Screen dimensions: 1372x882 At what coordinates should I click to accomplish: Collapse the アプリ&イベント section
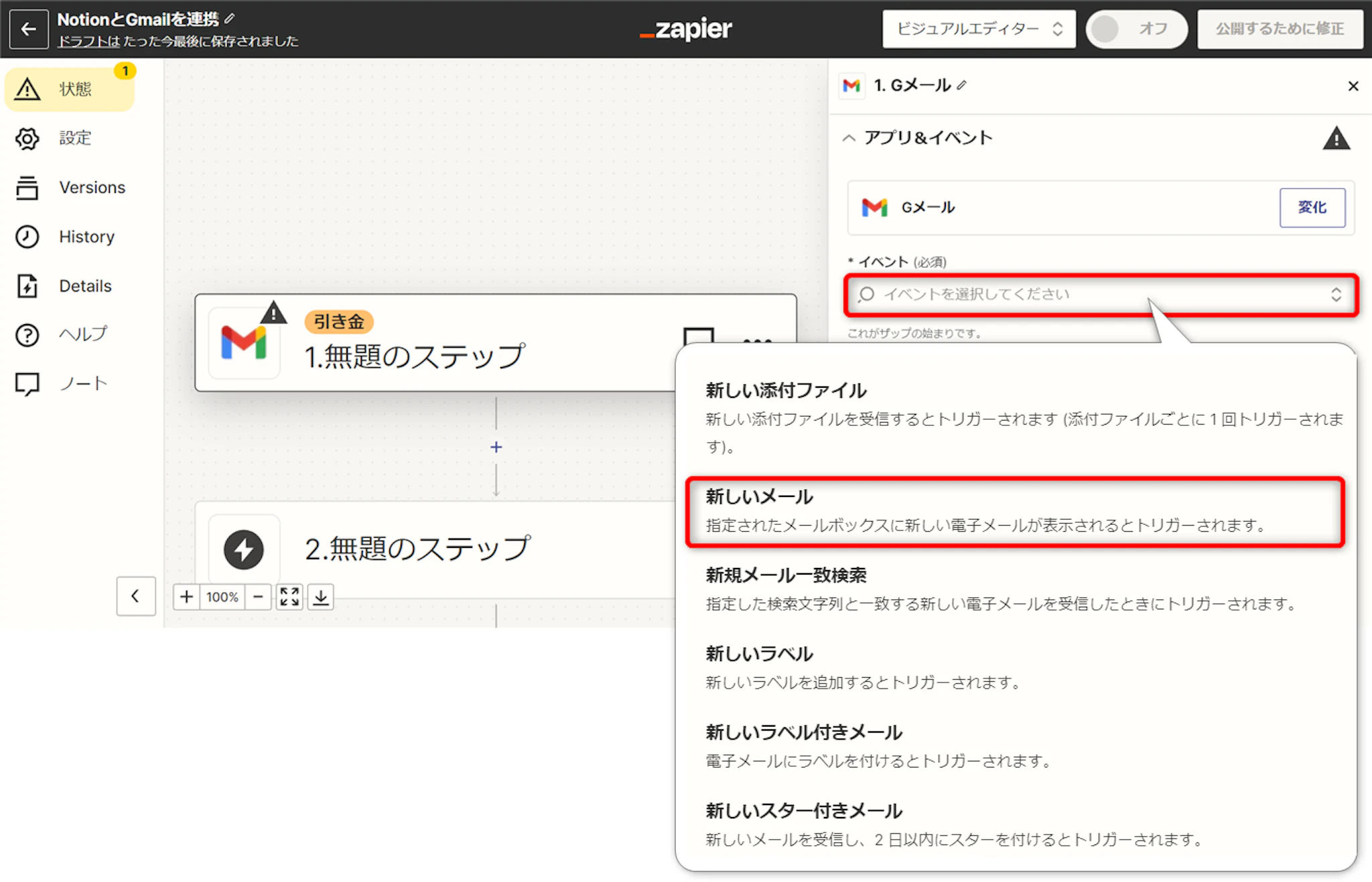click(849, 138)
